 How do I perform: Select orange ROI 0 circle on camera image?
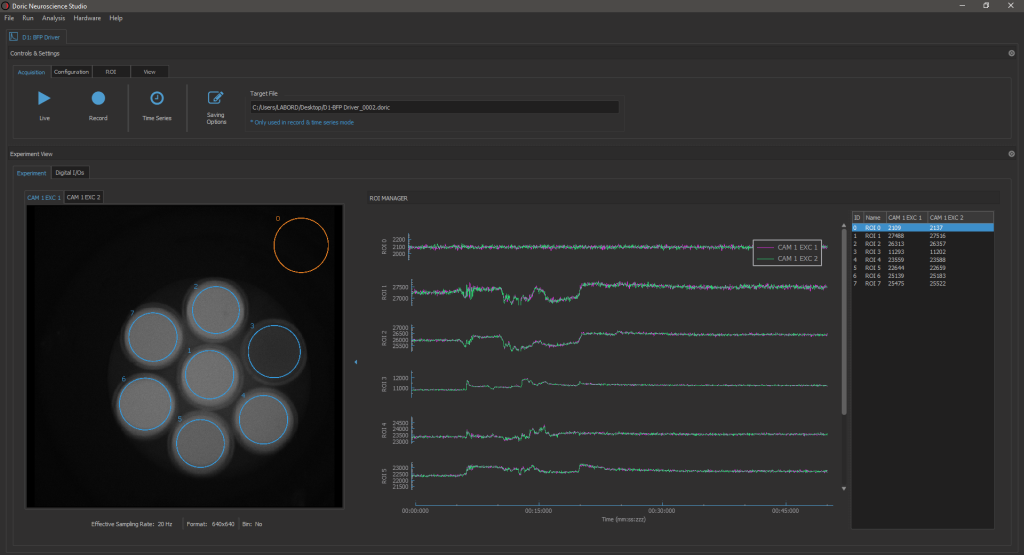(301, 246)
